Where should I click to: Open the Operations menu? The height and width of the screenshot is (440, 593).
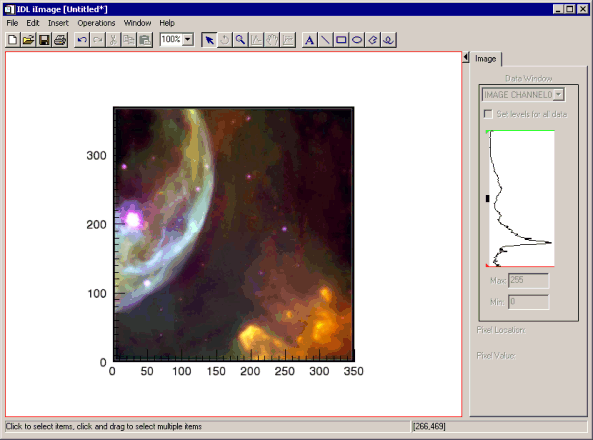[x=96, y=23]
